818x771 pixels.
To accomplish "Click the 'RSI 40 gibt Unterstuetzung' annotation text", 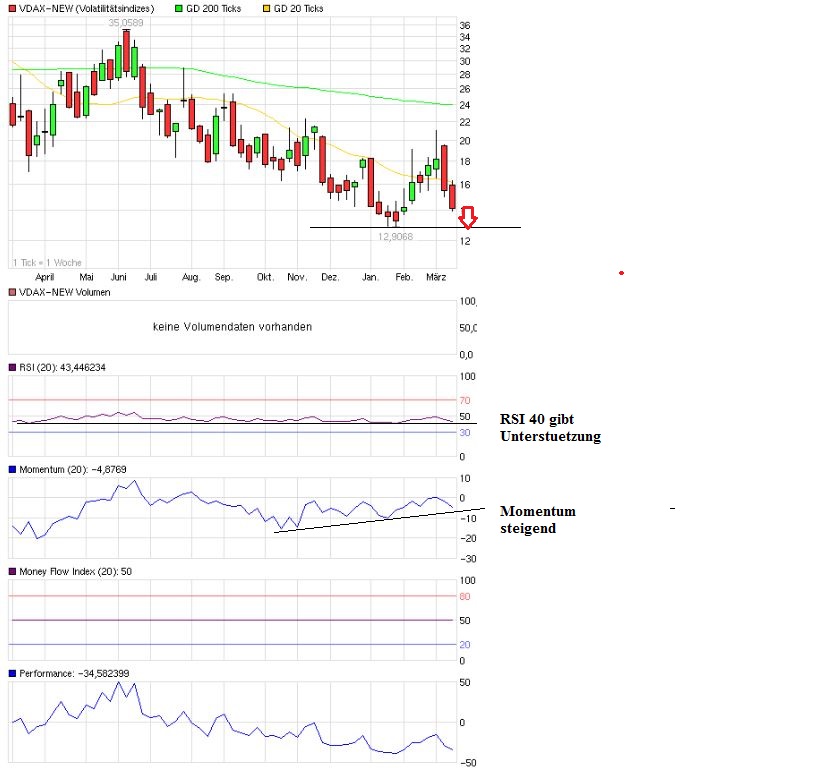I will (x=550, y=428).
